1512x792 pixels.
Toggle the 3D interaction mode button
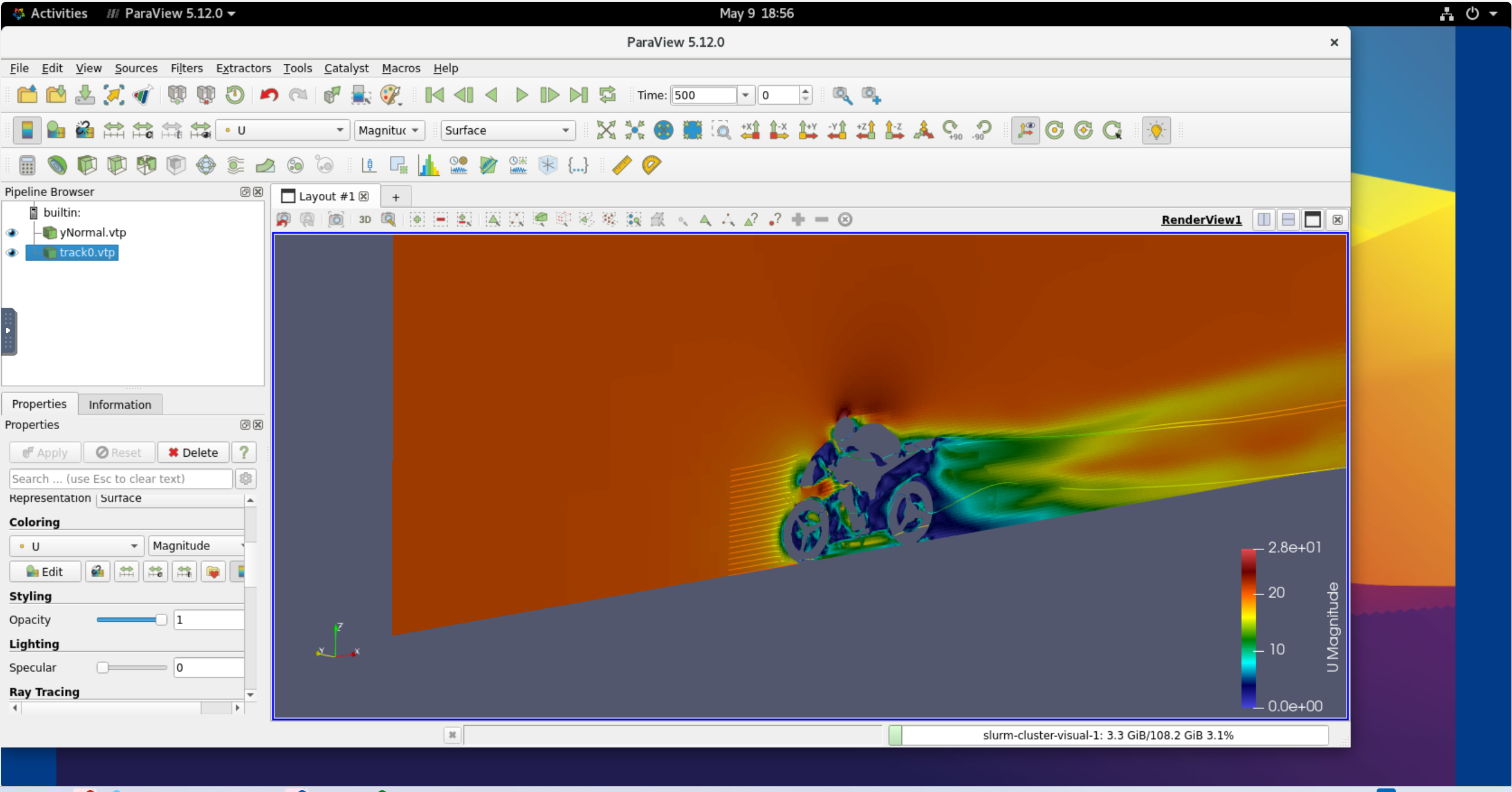coord(365,220)
